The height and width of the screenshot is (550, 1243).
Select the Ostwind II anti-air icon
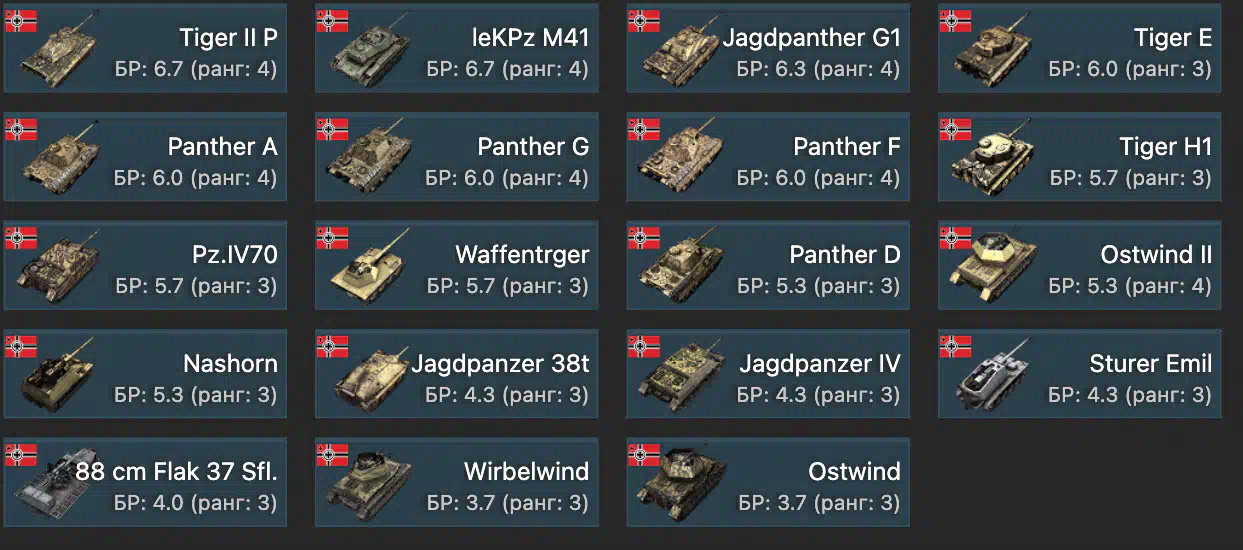coord(995,267)
